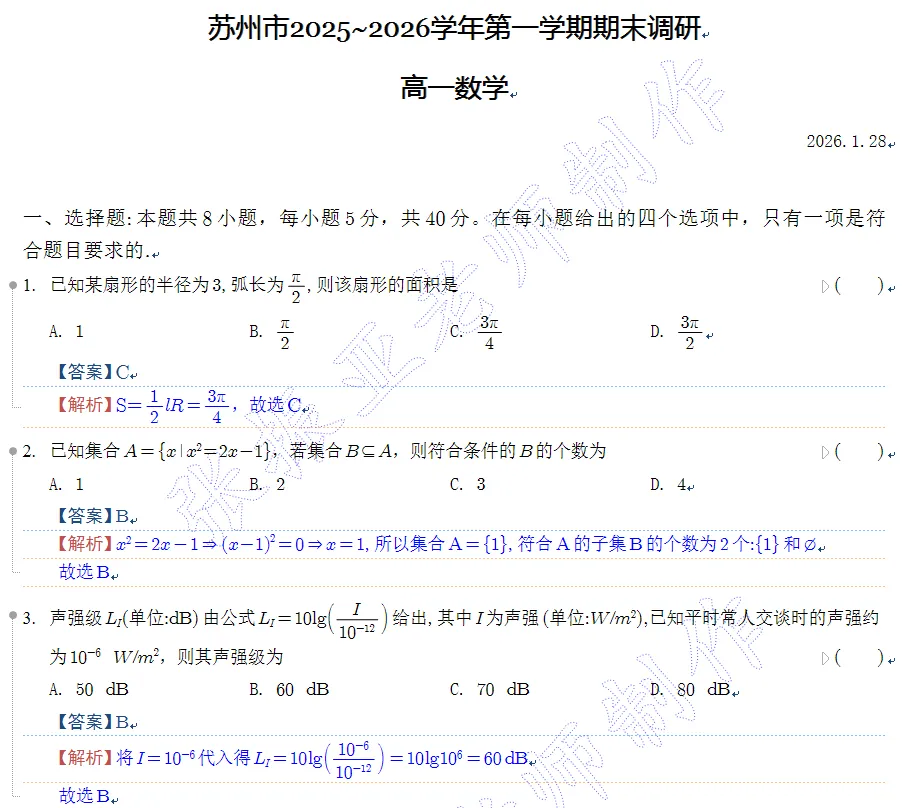This screenshot has width=904, height=808.
Task: Select option C. 70 dB
Action: tap(489, 690)
